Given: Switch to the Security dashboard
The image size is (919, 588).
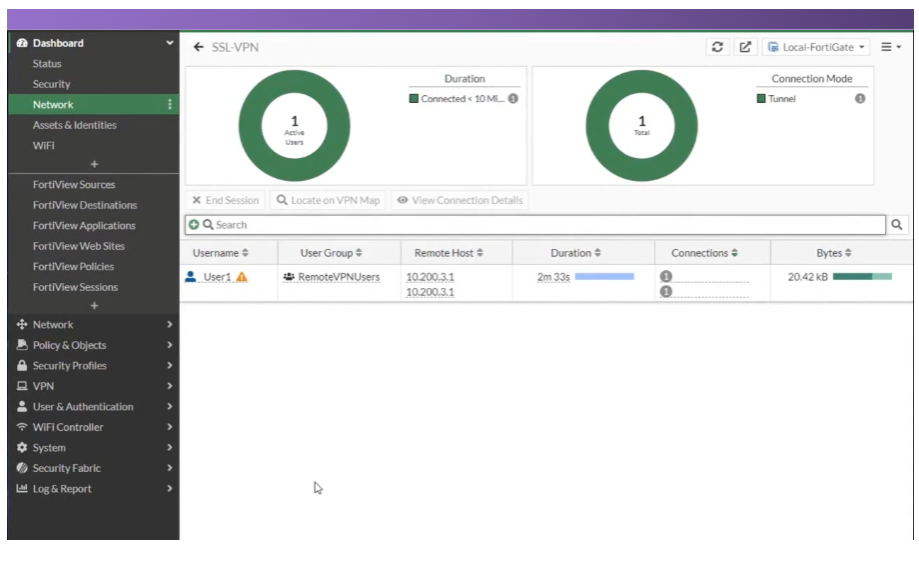Looking at the screenshot, I should point(51,84).
